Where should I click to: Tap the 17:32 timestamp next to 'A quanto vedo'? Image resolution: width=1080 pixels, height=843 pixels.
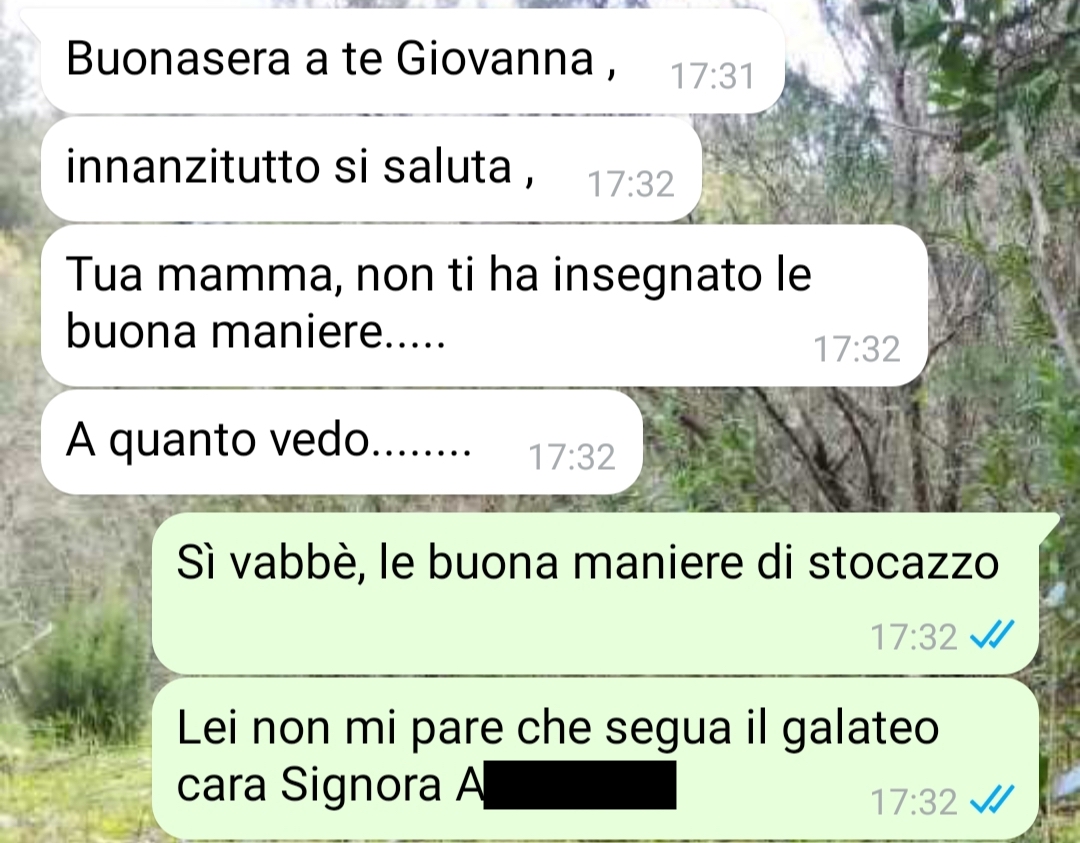coord(572,457)
